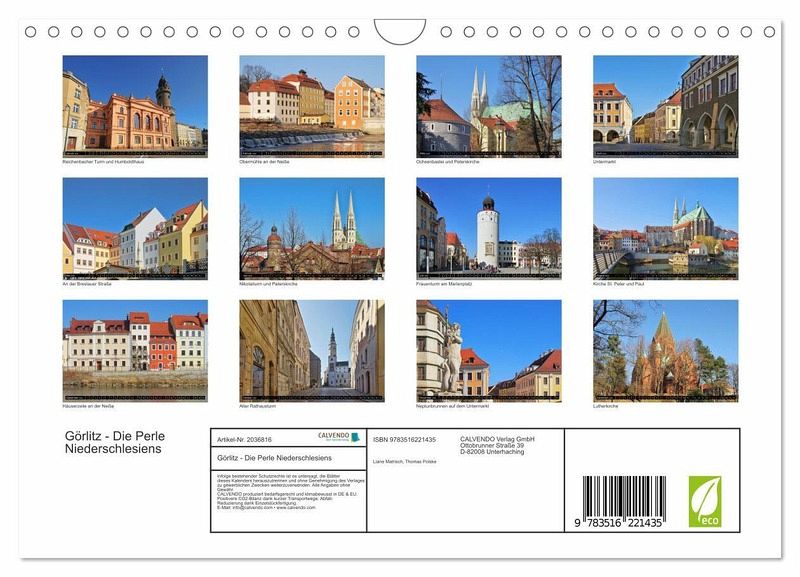The width and height of the screenshot is (800, 577).
Task: Click the caption Untermarkt
Action: tap(605, 162)
